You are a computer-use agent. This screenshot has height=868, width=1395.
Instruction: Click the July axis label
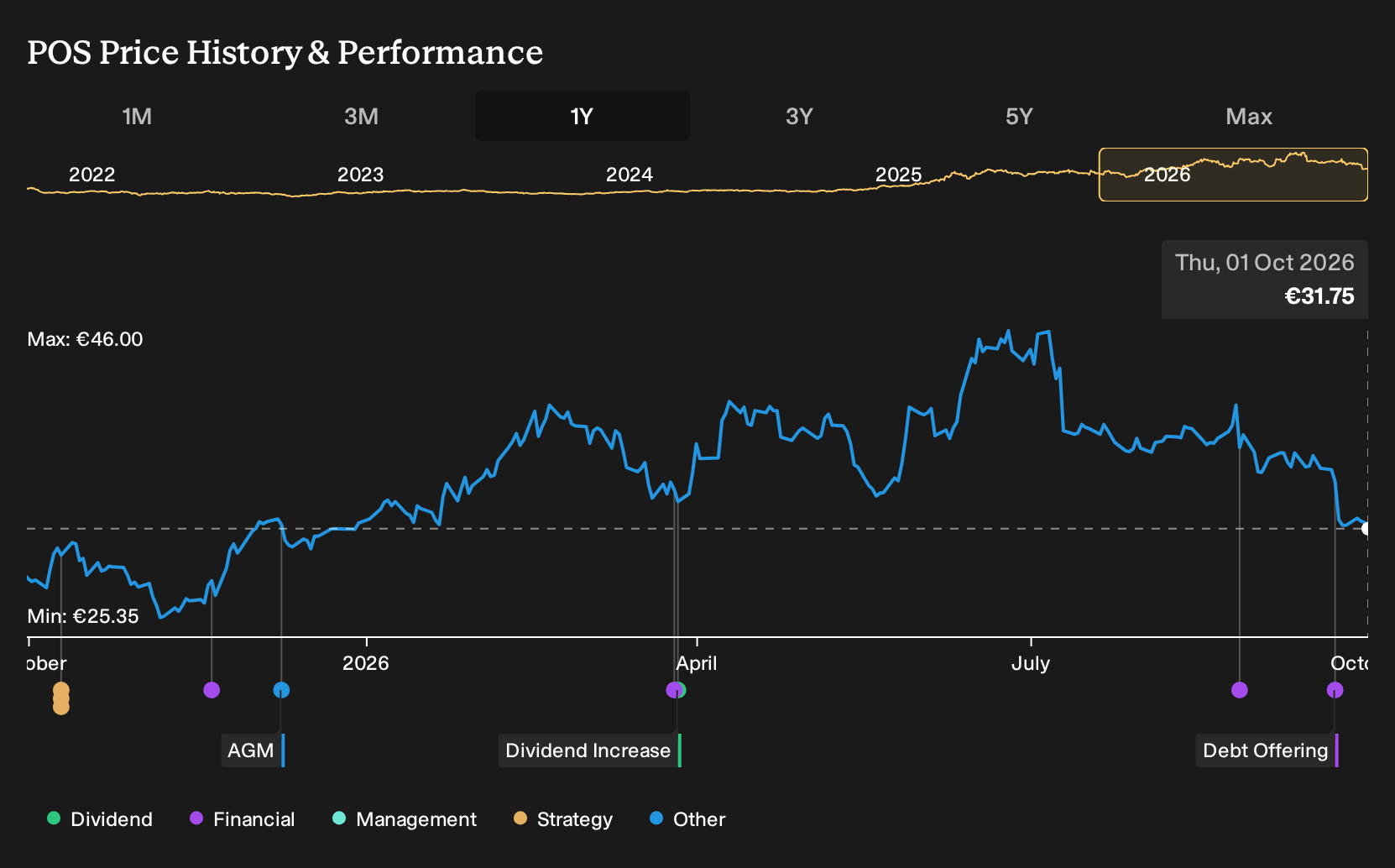[x=1031, y=663]
